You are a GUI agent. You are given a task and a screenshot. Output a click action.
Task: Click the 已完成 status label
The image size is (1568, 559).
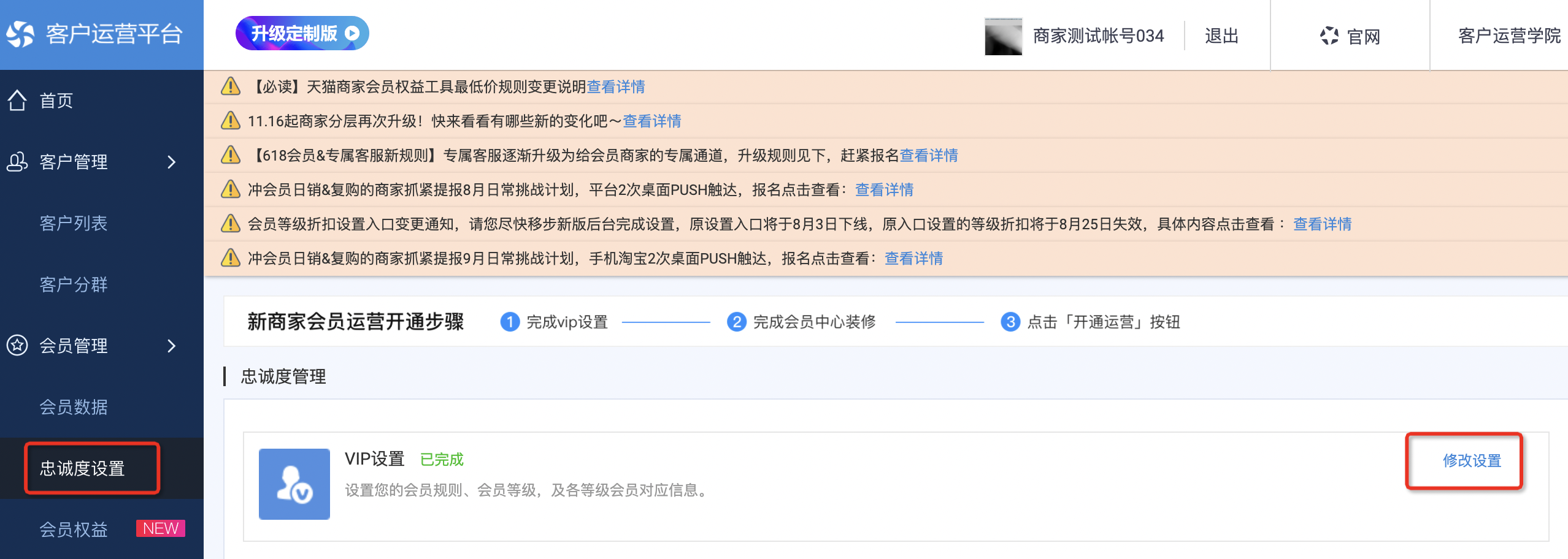[442, 459]
